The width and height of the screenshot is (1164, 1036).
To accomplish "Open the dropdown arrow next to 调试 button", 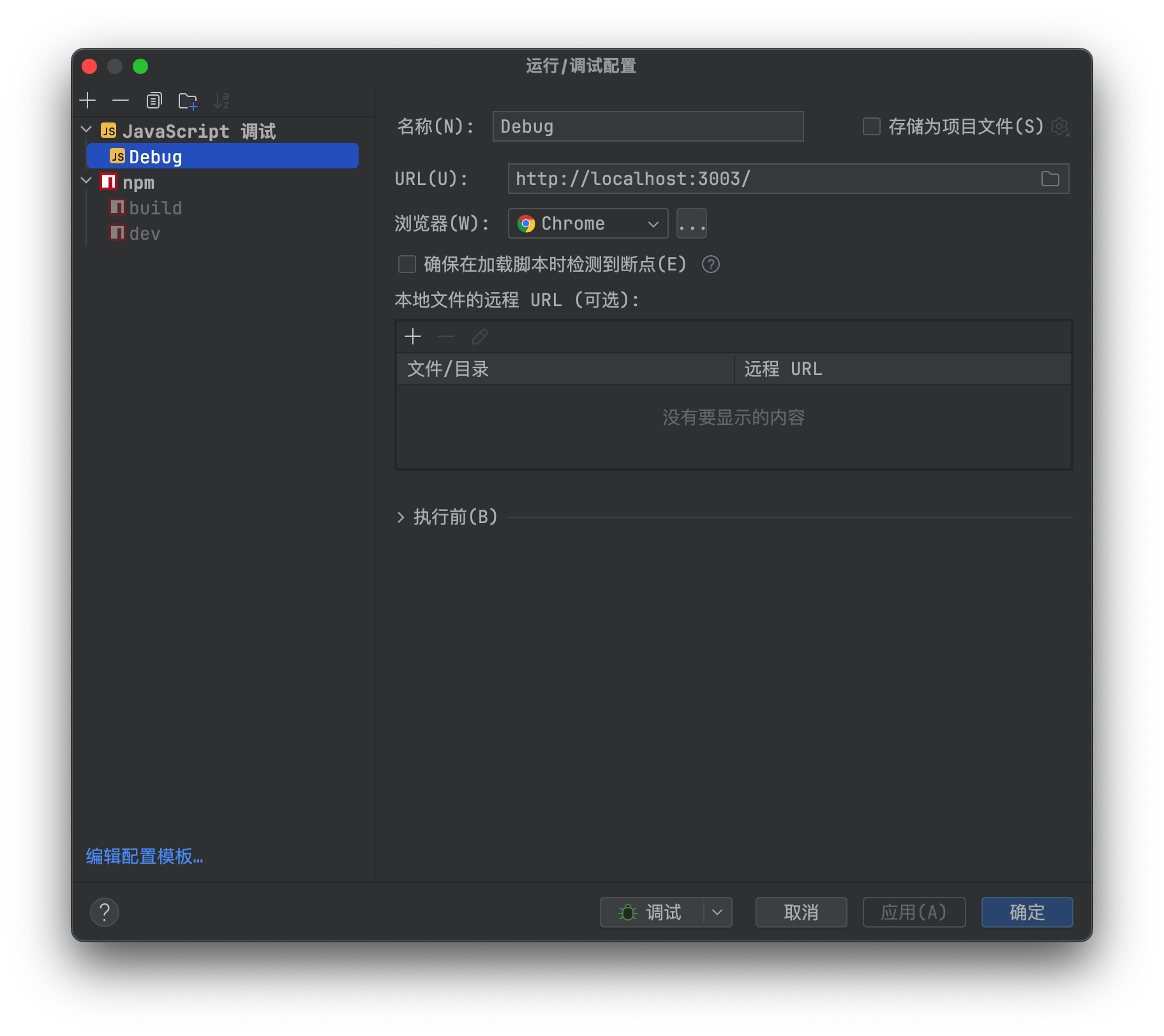I will [717, 912].
